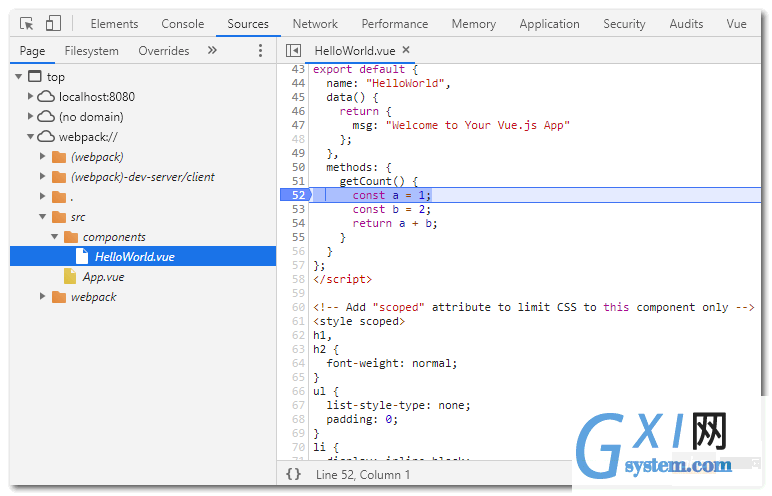This screenshot has width=772, height=496.
Task: Click the "font-weight: normal;" line
Action: point(392,364)
